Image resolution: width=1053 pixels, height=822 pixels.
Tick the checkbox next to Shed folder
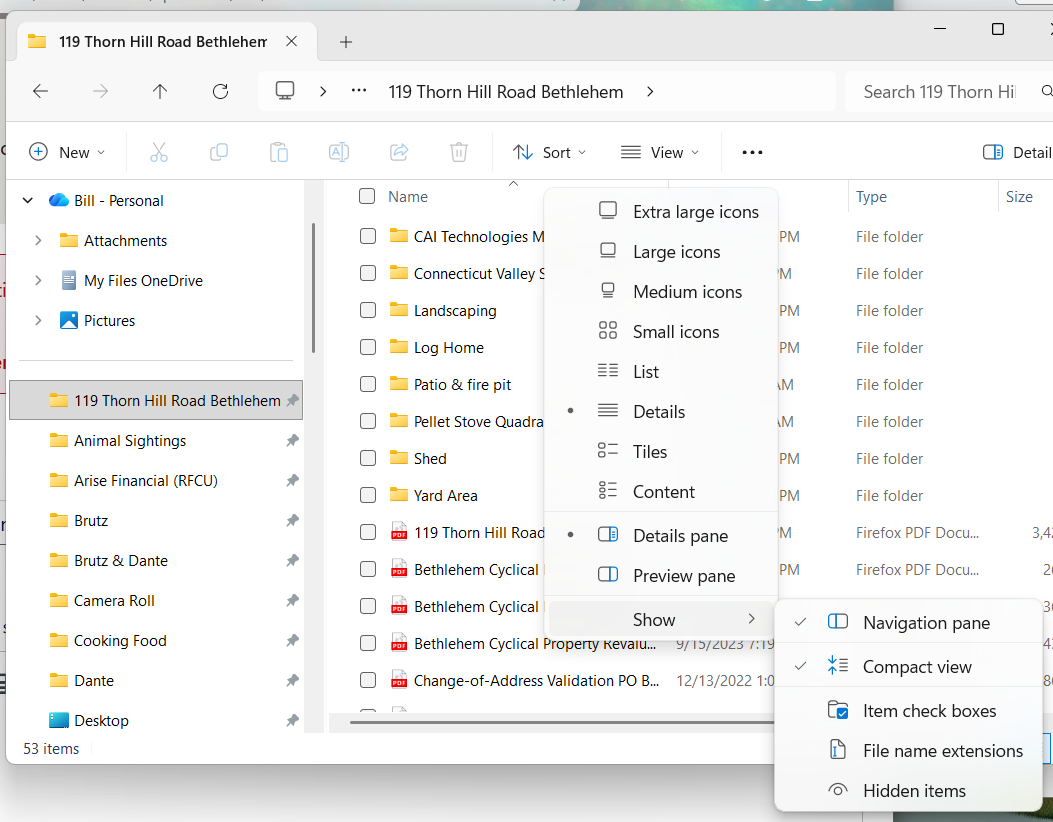(367, 458)
